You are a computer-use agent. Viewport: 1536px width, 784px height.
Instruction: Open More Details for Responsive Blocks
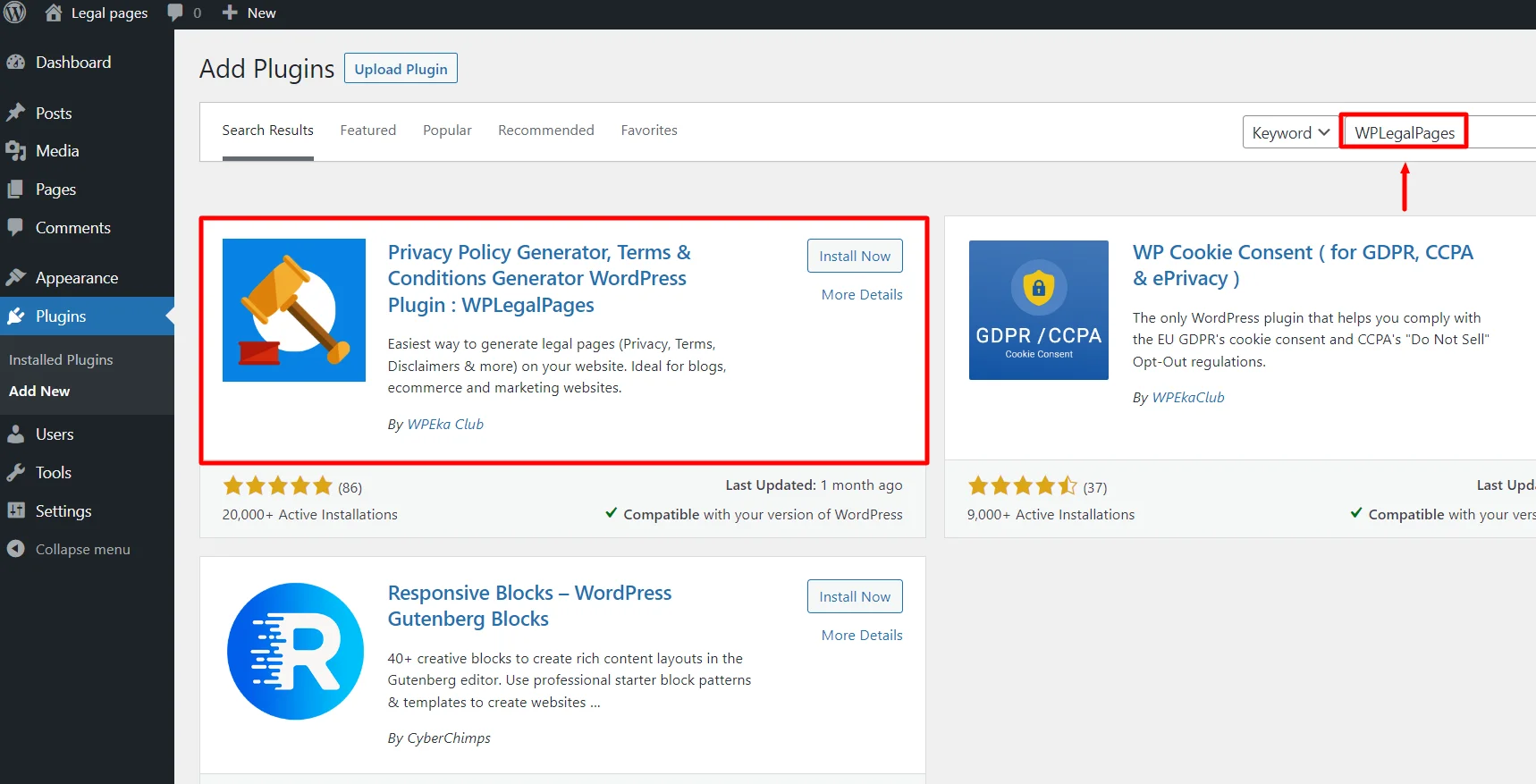pos(861,636)
